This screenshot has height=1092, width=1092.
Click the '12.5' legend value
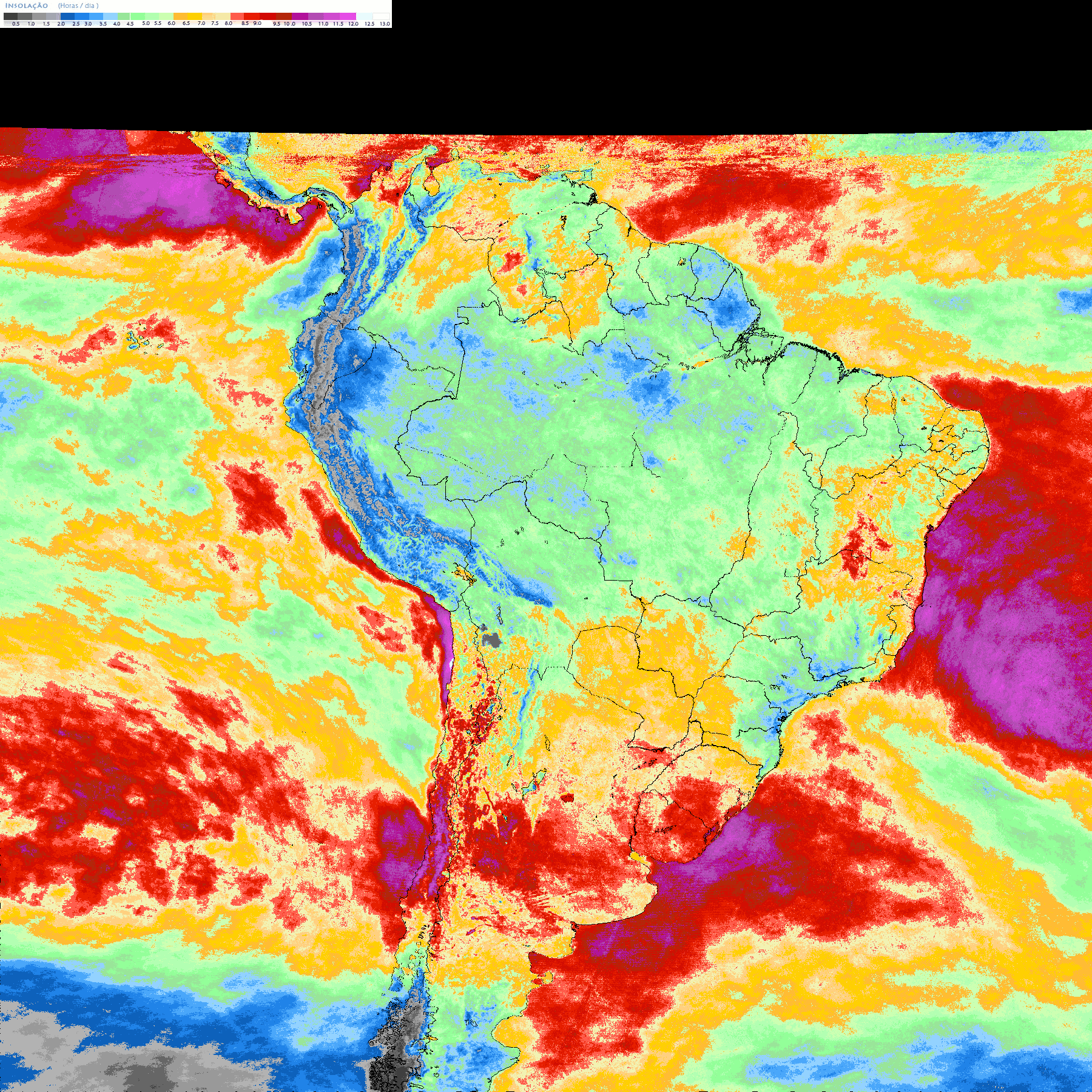369,24
